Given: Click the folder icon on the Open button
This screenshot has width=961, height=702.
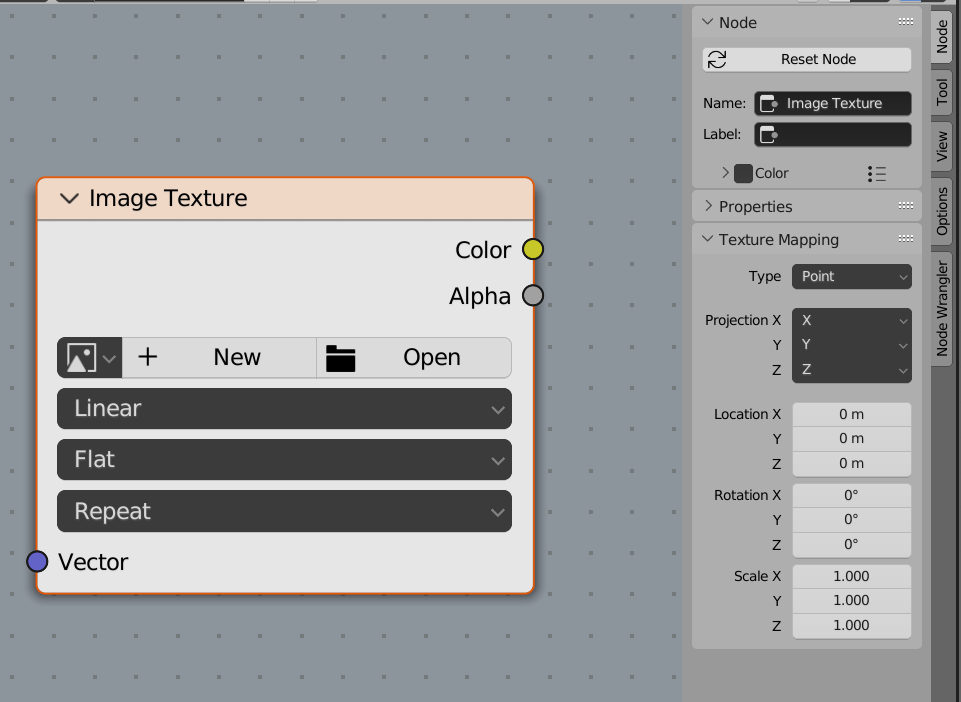Looking at the screenshot, I should click(341, 358).
